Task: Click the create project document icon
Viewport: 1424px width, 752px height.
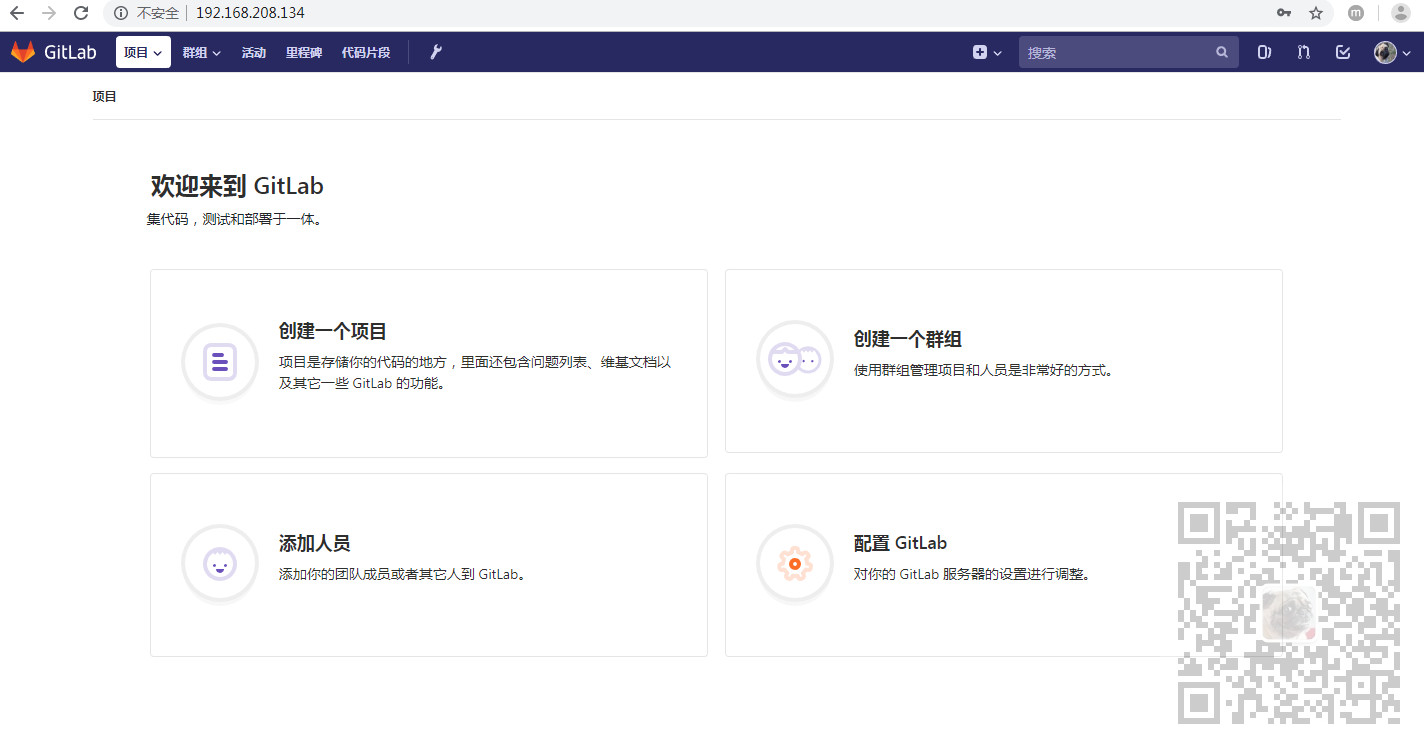Action: pyautogui.click(x=220, y=362)
